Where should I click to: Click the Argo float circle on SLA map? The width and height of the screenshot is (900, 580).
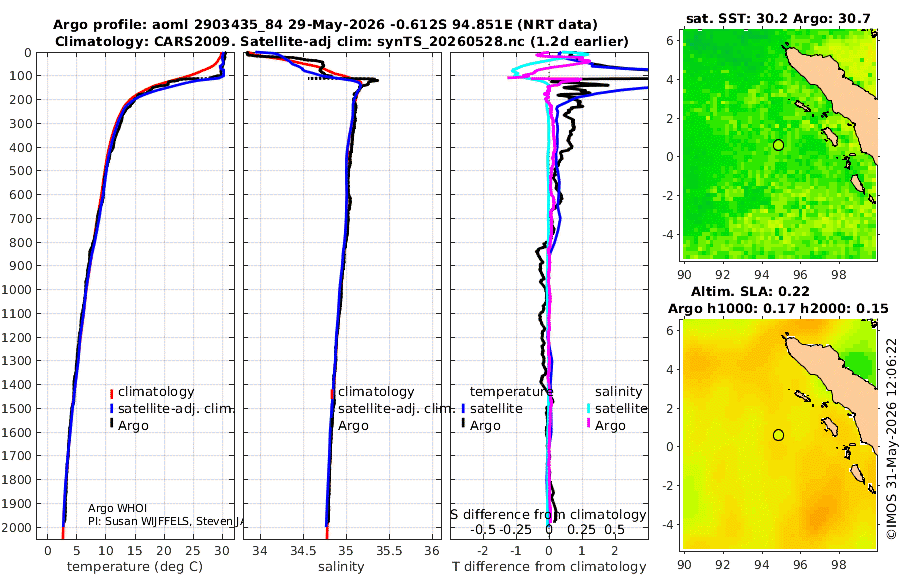click(778, 435)
